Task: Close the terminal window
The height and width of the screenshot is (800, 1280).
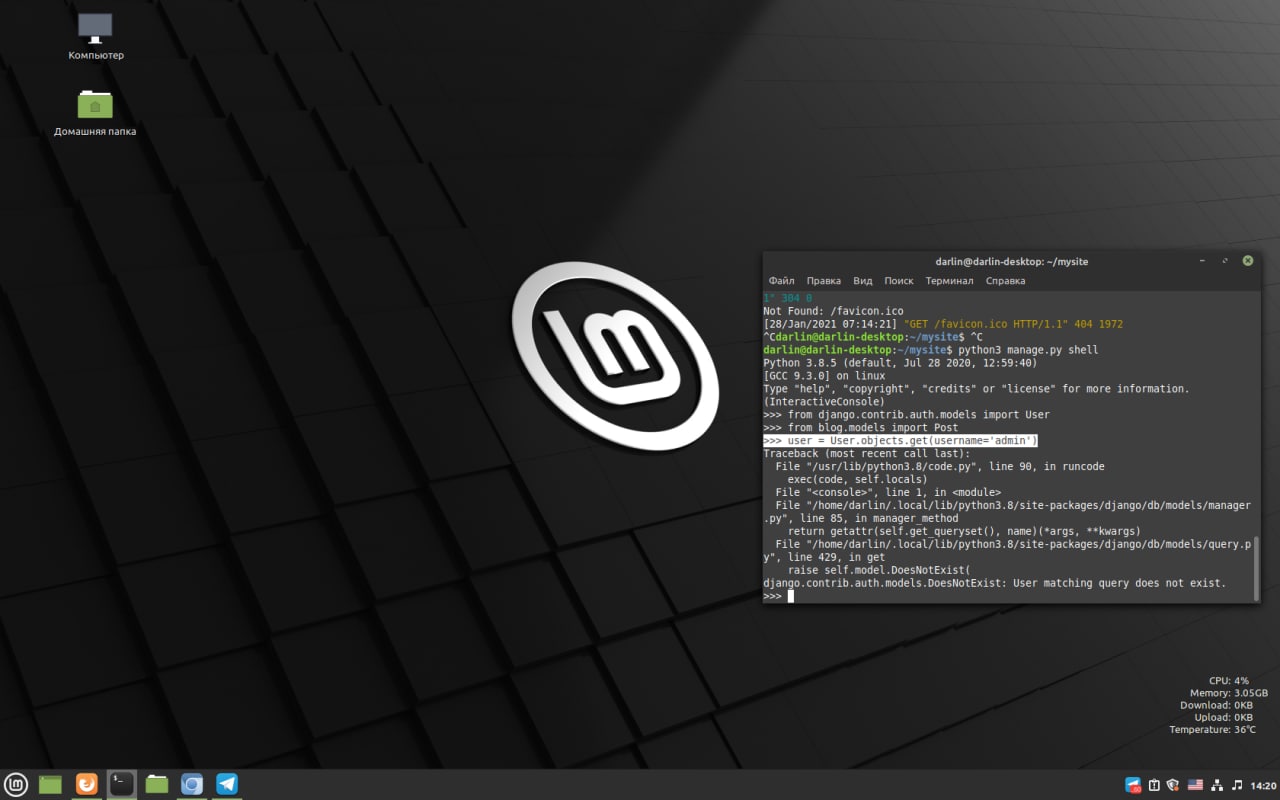Action: pos(1248,261)
